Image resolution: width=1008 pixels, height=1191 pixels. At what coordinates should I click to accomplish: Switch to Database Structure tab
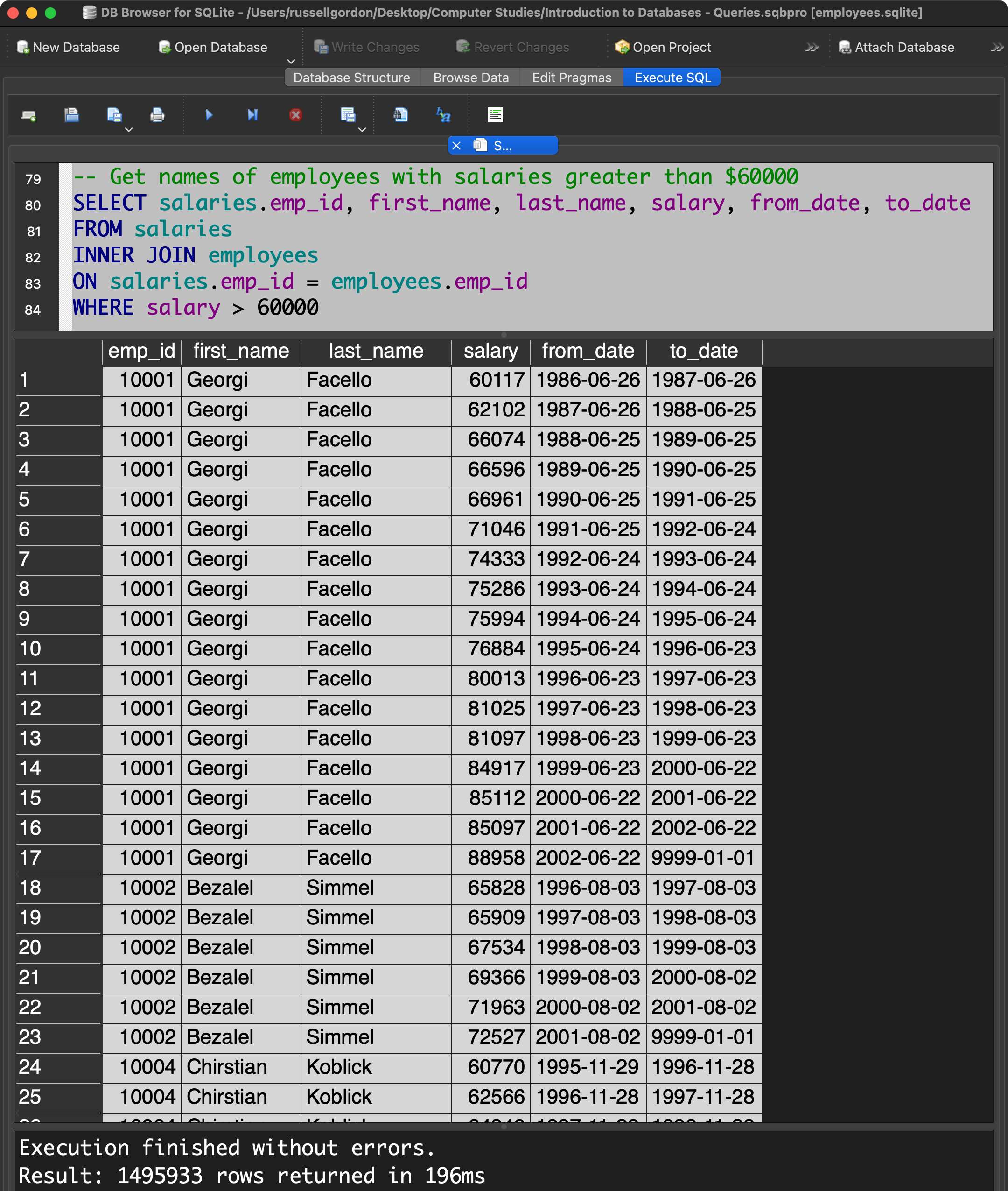pos(351,78)
